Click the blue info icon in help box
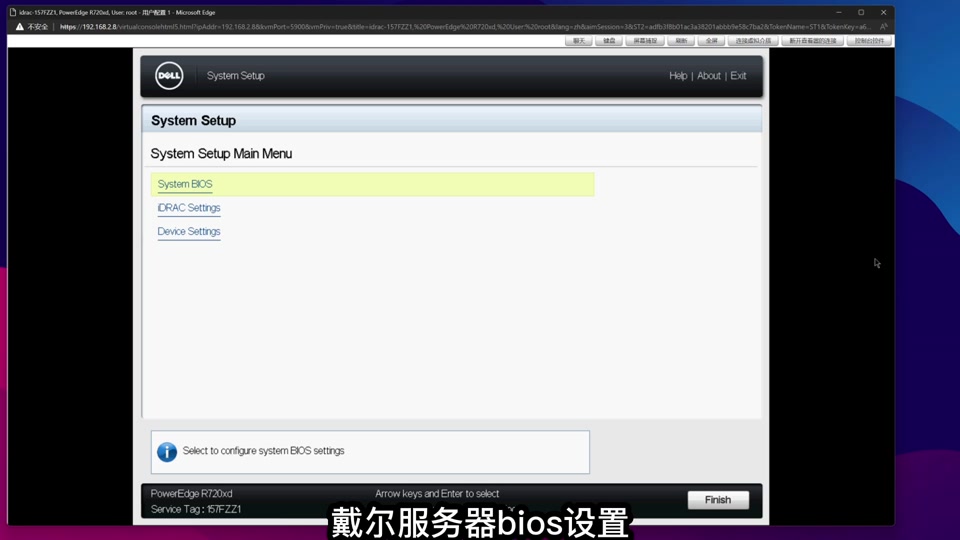Screen dimensions: 960x540 pos(167,452)
